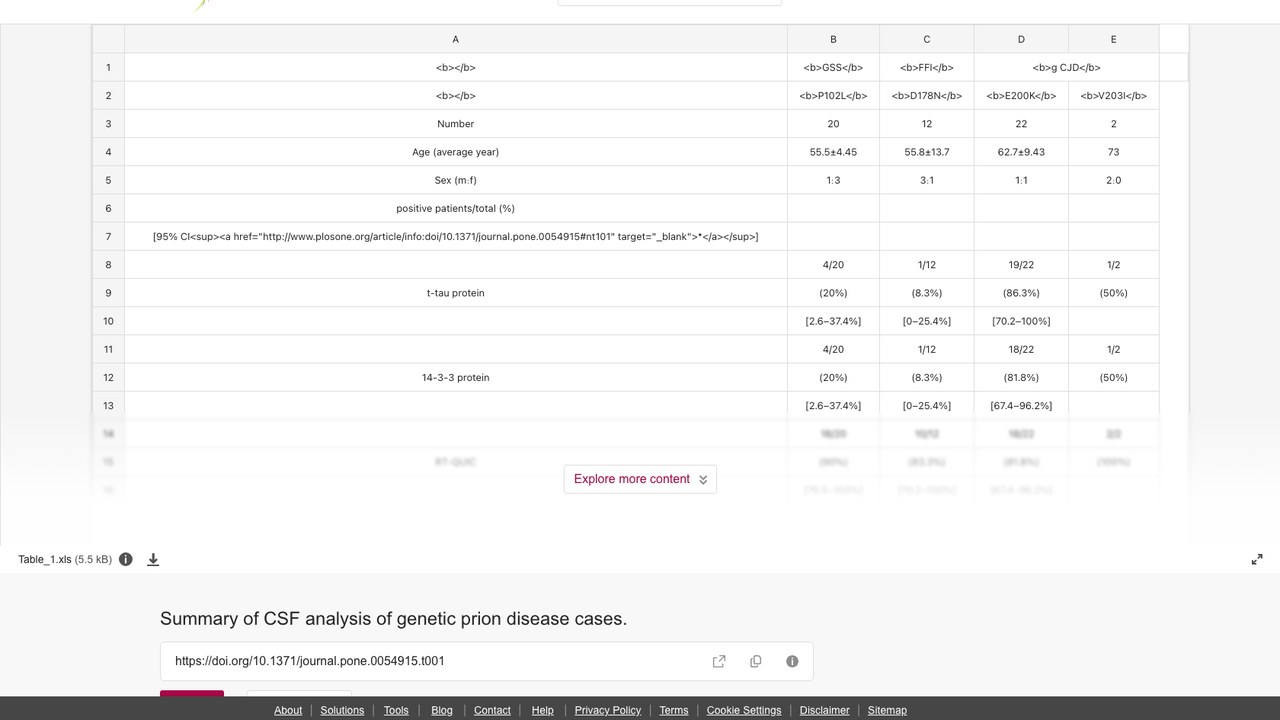The width and height of the screenshot is (1280, 720).
Task: Click the table title 'Summary of CSF analysis'
Action: pos(394,618)
